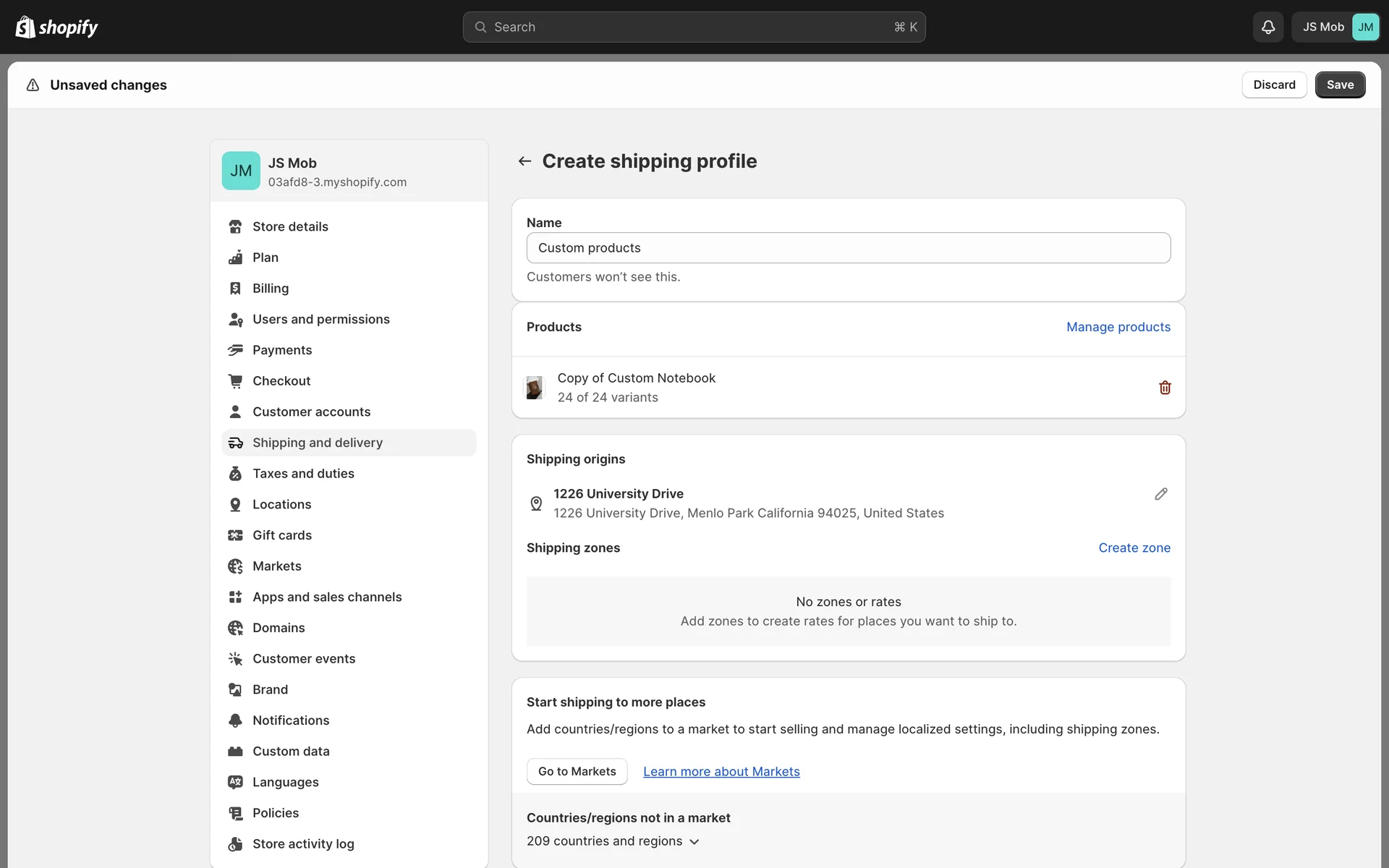The image size is (1389, 868).
Task: Click the notifications bell icon
Action: pos(1267,27)
